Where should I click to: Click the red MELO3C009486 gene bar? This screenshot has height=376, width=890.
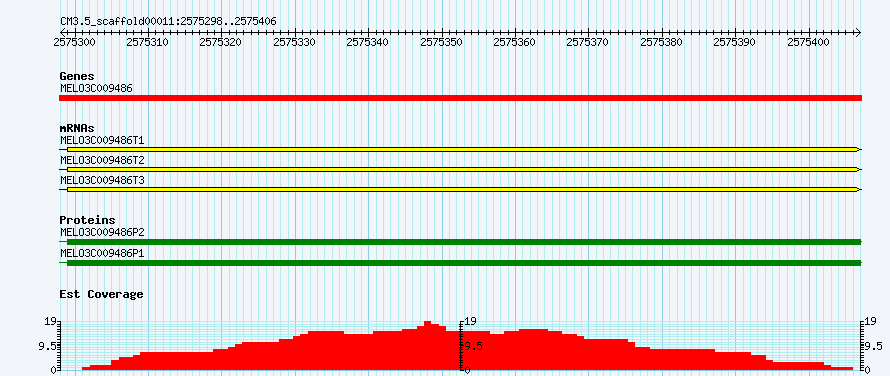[460, 98]
